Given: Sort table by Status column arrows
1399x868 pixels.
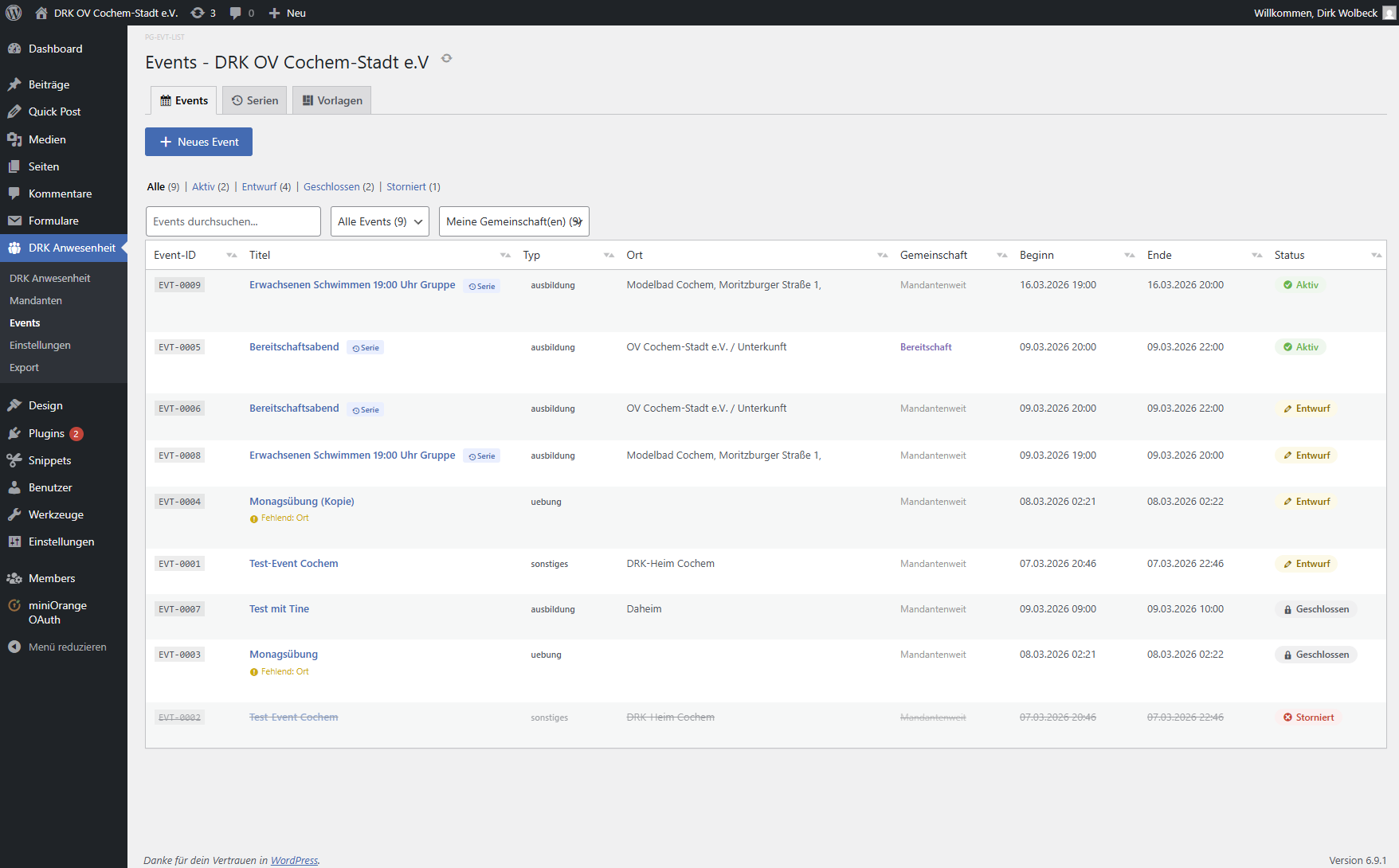Looking at the screenshot, I should tap(1377, 255).
